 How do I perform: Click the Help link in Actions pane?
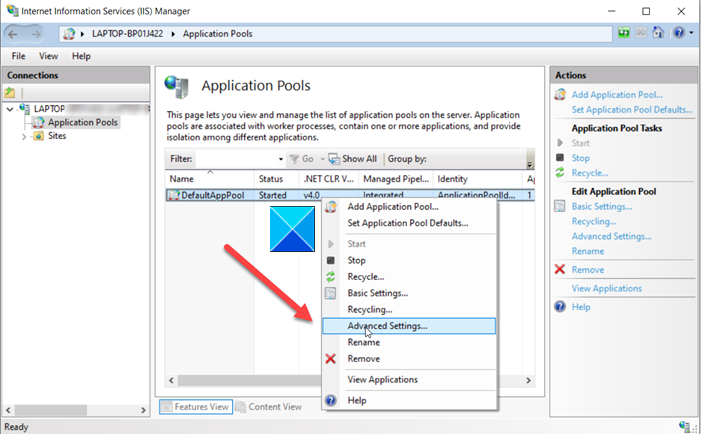pyautogui.click(x=581, y=307)
